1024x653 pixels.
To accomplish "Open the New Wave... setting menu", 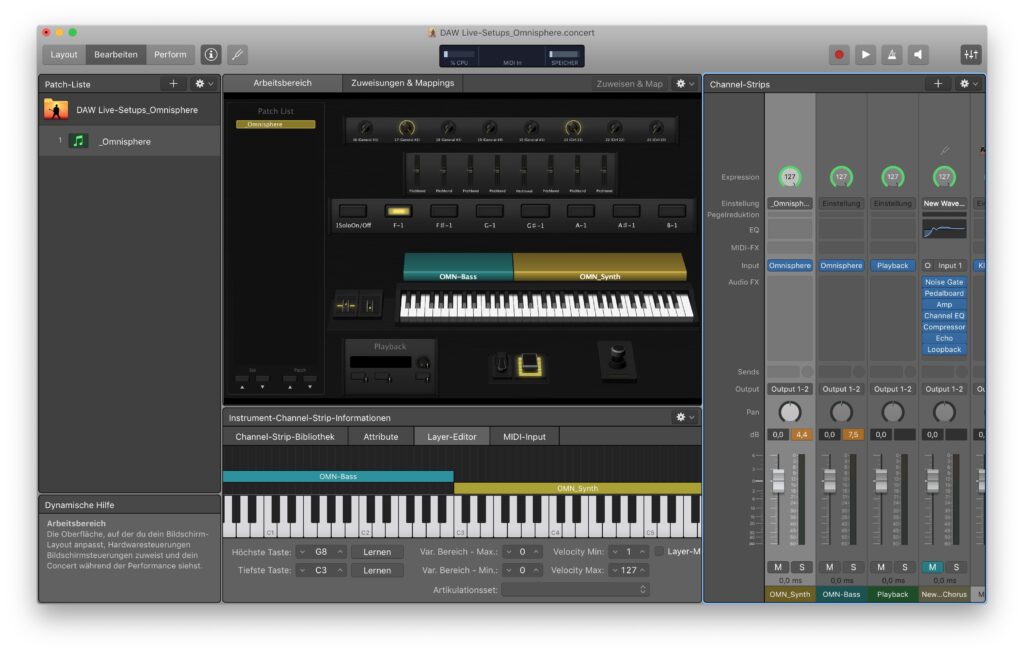I will (x=944, y=203).
